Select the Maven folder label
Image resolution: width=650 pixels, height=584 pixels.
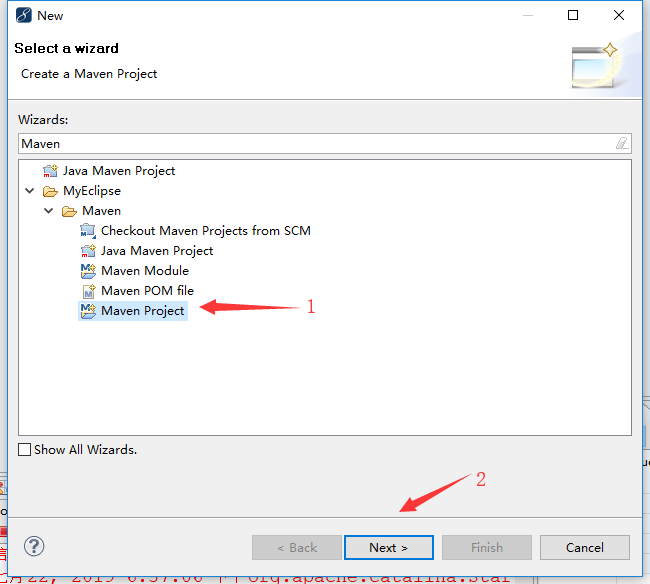click(102, 211)
